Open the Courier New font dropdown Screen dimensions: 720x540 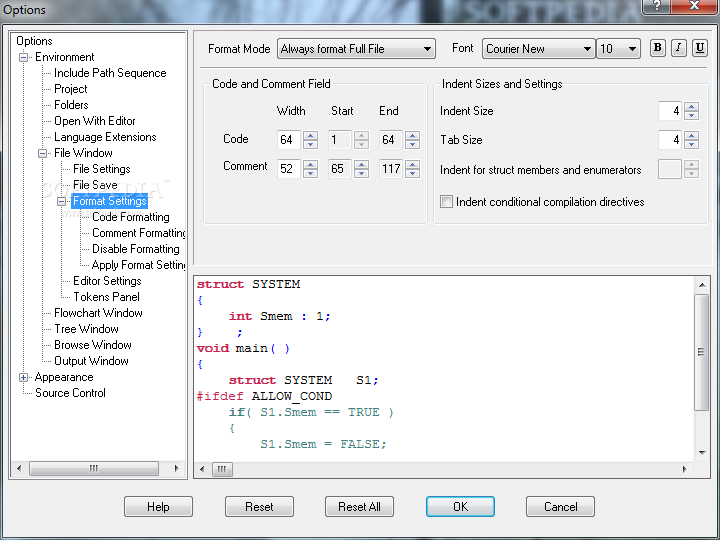(539, 49)
